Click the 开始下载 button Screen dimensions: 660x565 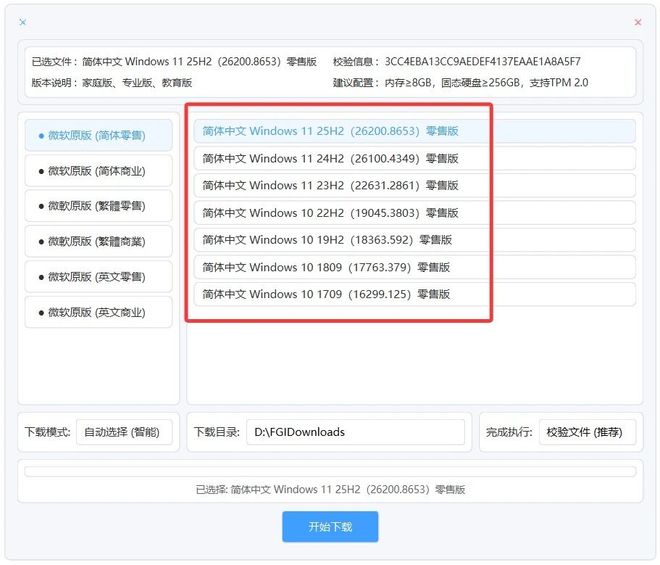click(330, 526)
